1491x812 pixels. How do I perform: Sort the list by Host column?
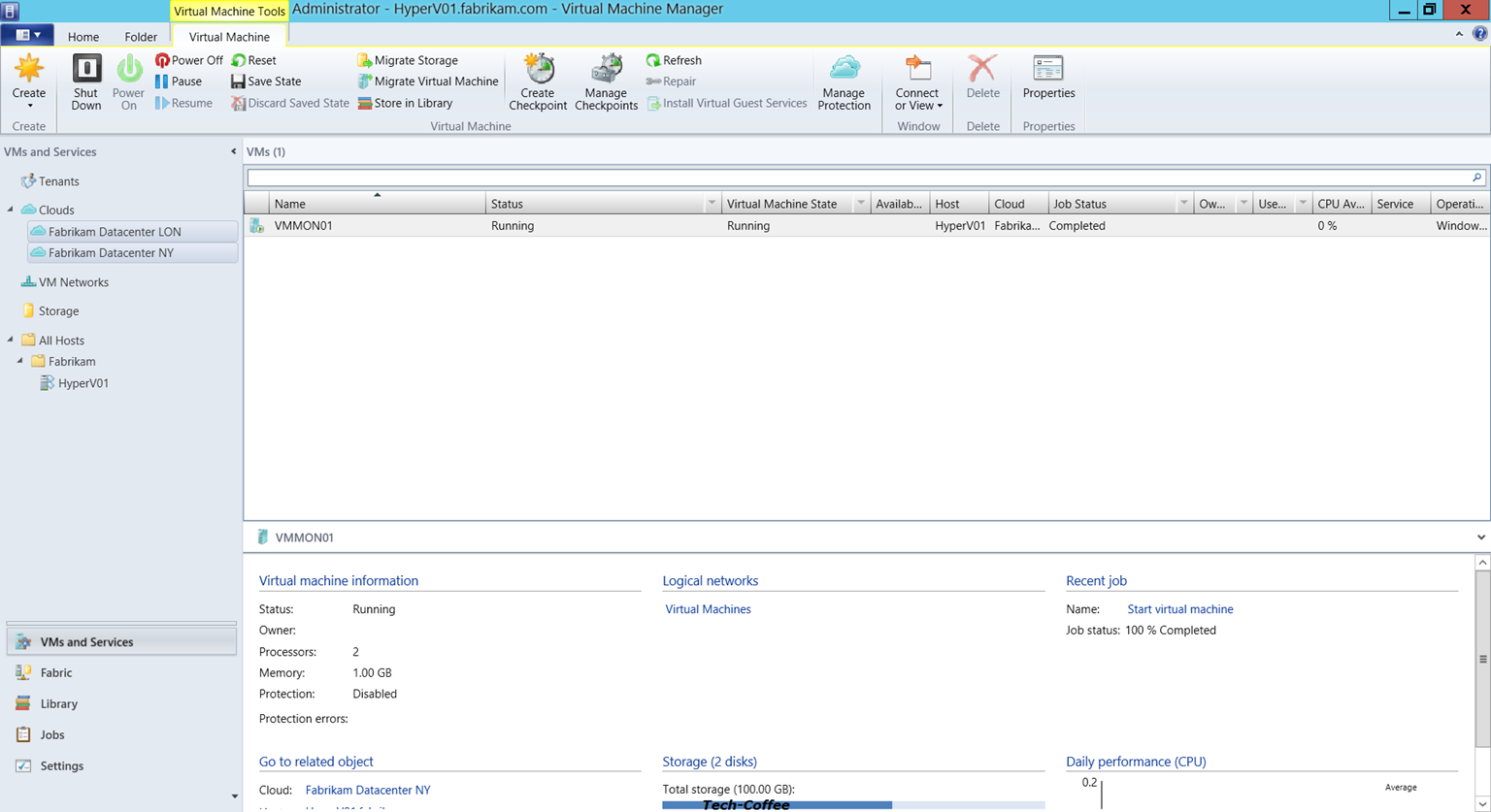coord(959,204)
